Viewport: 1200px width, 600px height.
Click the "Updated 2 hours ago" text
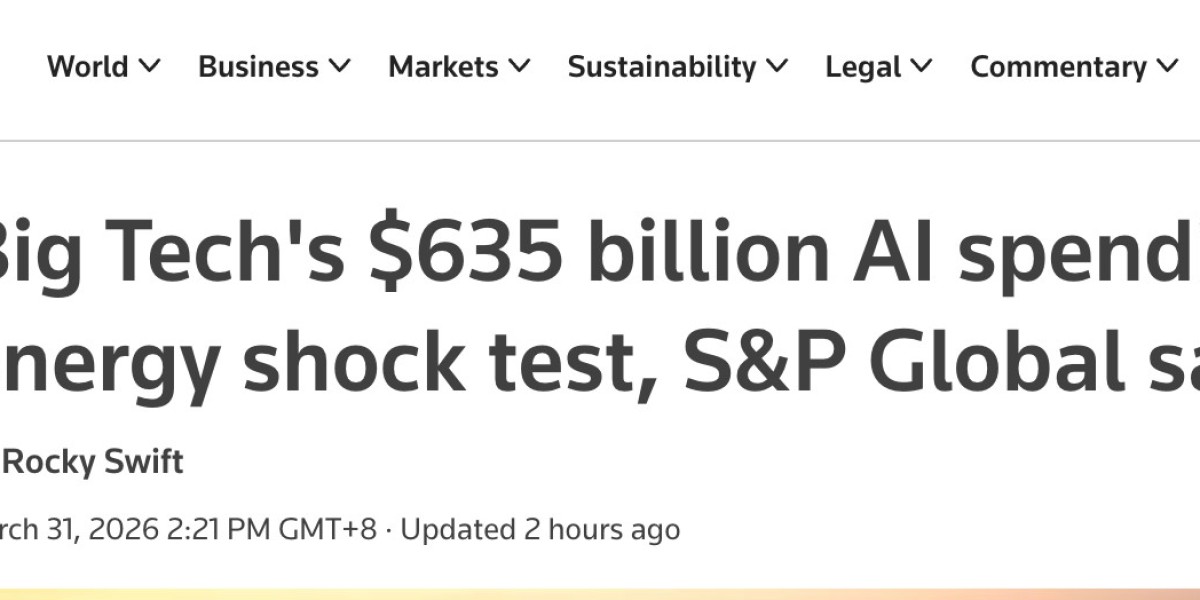(540, 529)
